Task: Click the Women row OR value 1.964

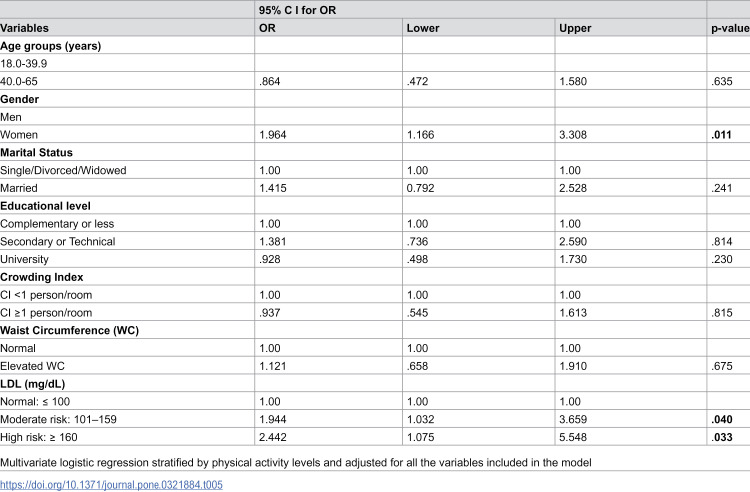Action: point(273,135)
